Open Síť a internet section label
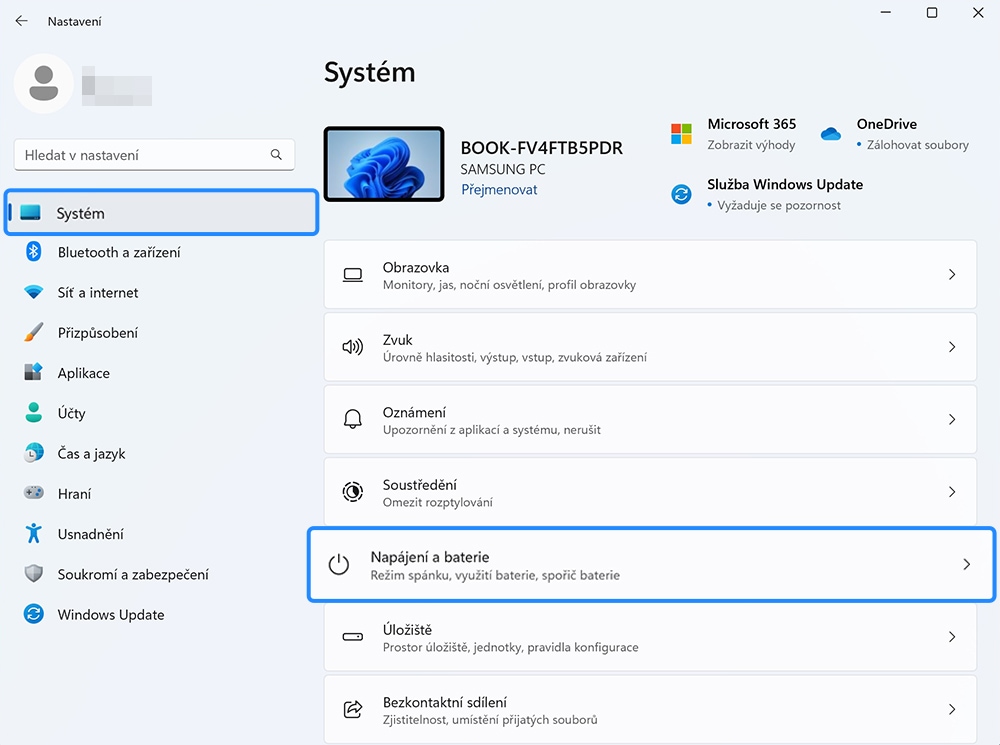1000x745 pixels. [x=98, y=292]
